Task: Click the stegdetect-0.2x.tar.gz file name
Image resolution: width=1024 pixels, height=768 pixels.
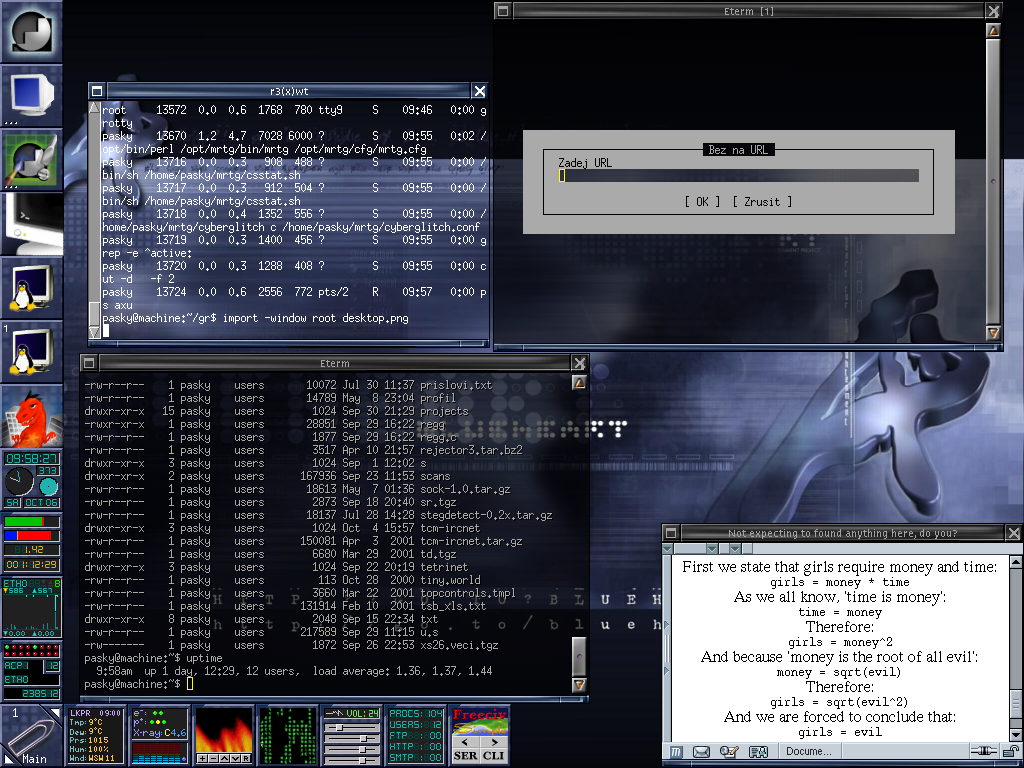Action: coord(486,515)
